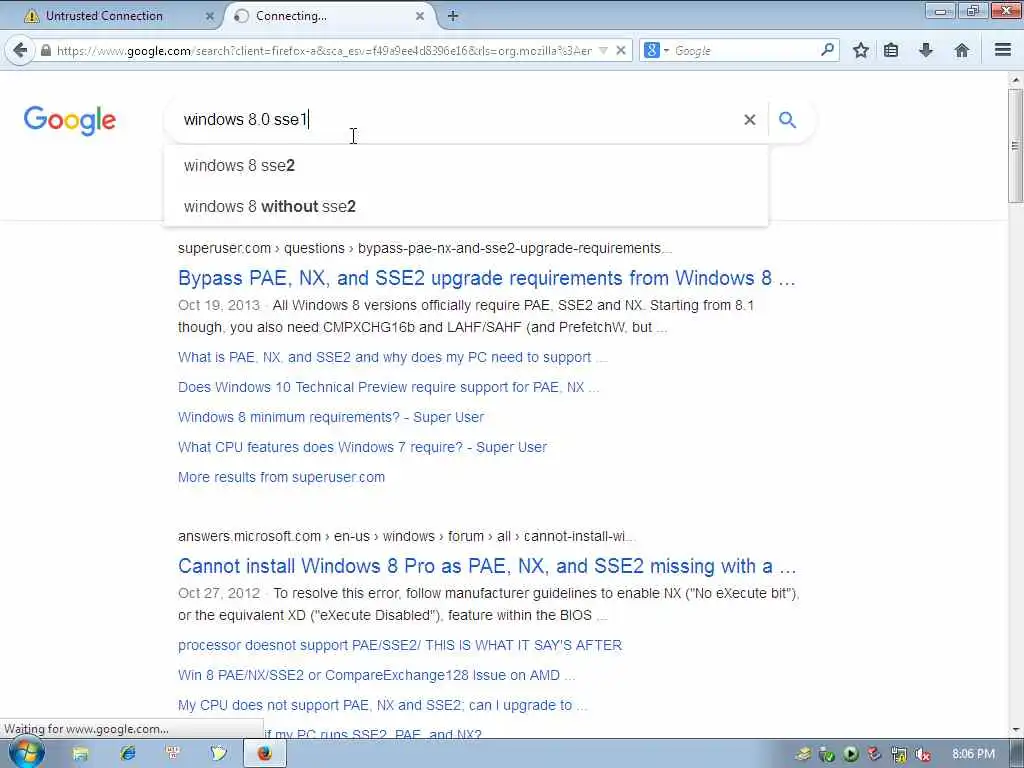
Task: Open 'Bypass PAE, NX, and SSE2 upgrade requirements' result
Action: point(487,278)
